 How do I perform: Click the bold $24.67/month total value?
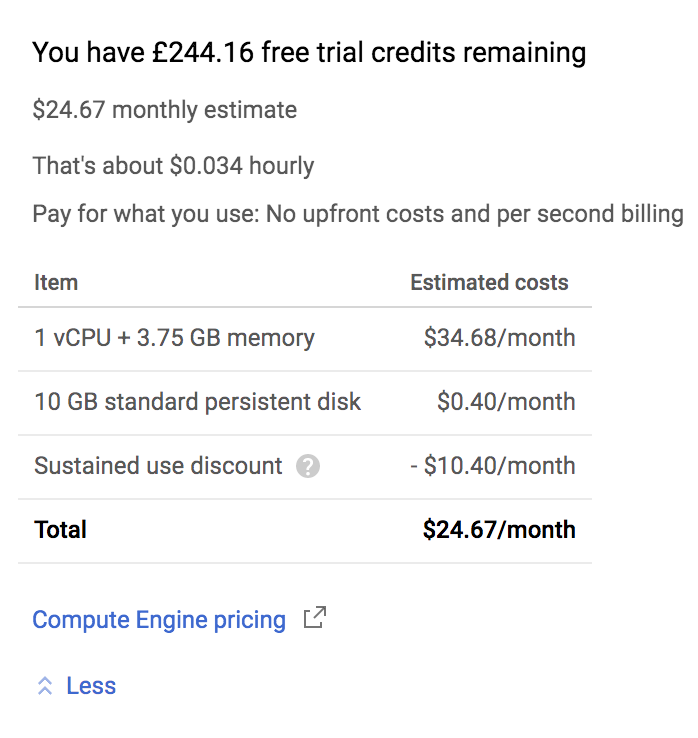[499, 530]
